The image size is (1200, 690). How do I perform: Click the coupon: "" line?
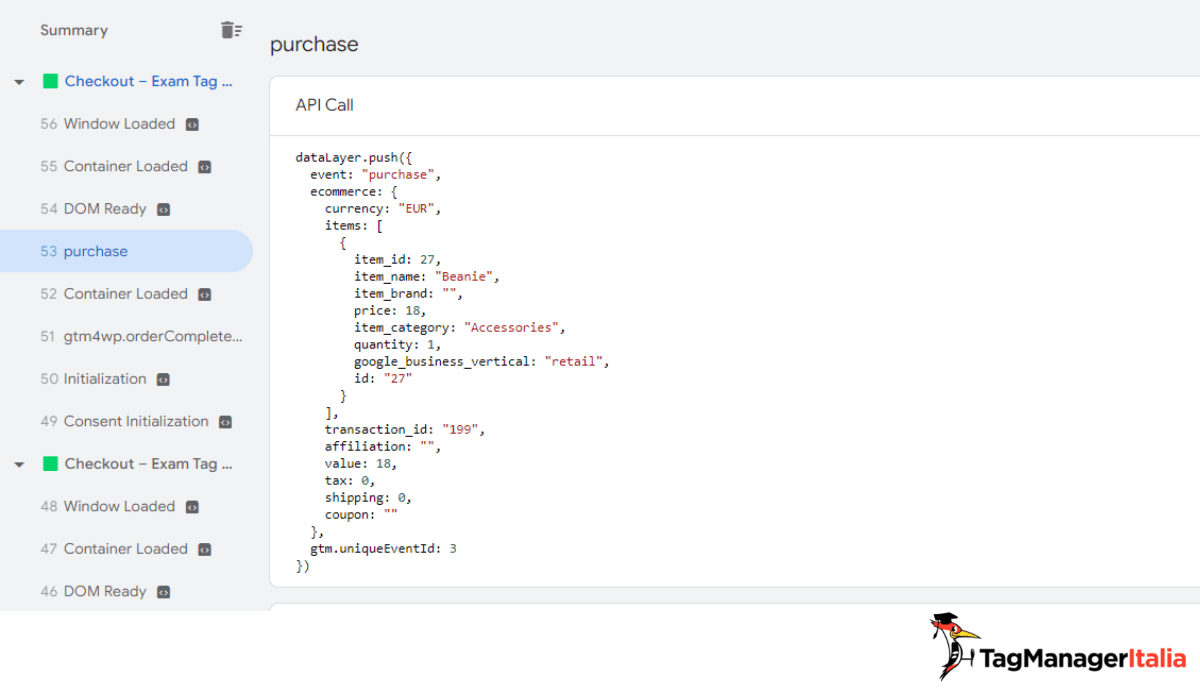point(361,514)
